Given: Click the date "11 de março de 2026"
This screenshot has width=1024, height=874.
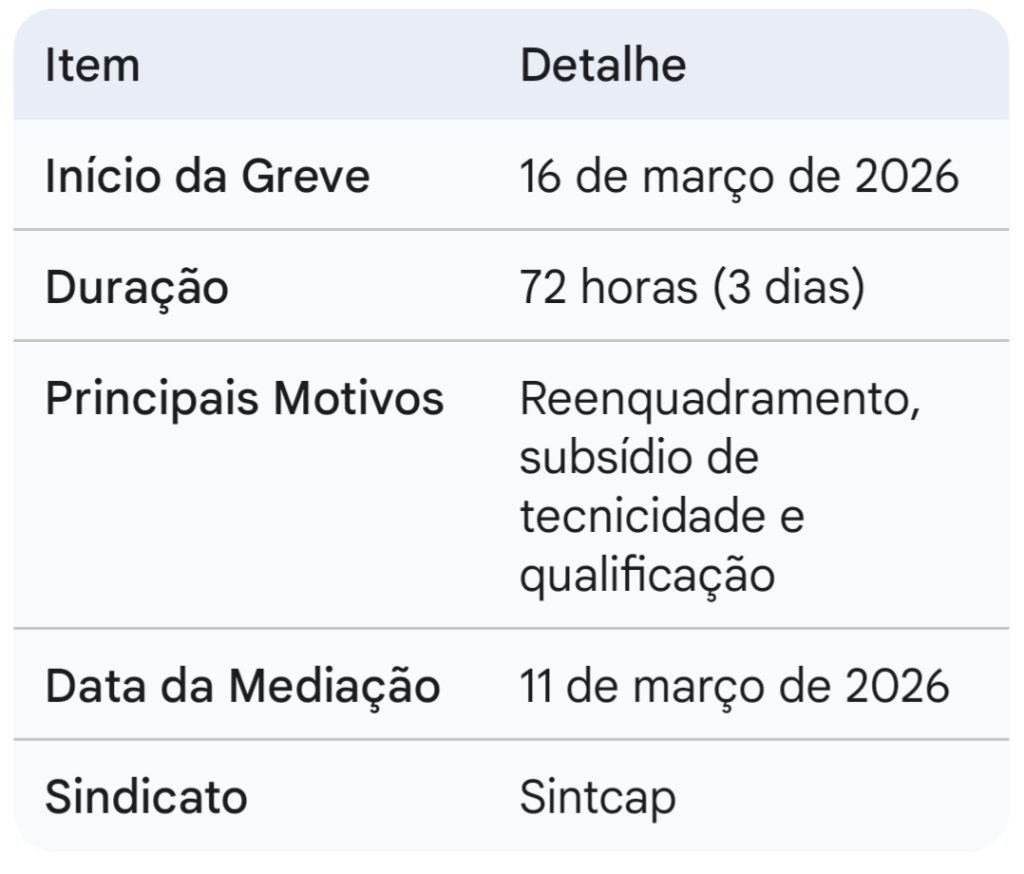Looking at the screenshot, I should coord(734,687).
